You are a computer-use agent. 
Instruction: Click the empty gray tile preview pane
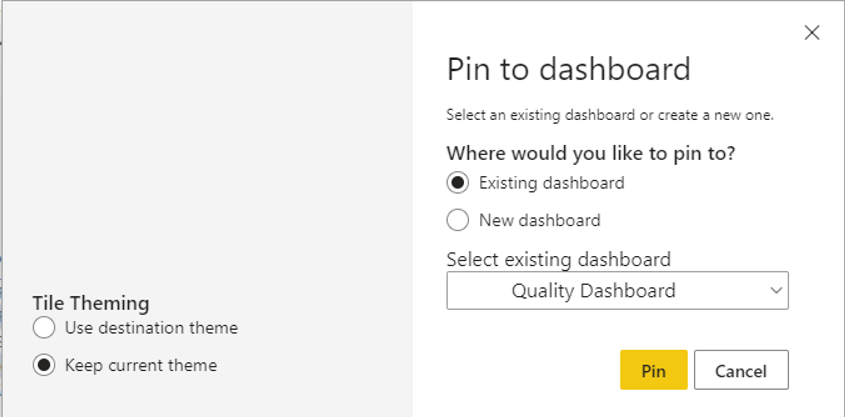207,145
